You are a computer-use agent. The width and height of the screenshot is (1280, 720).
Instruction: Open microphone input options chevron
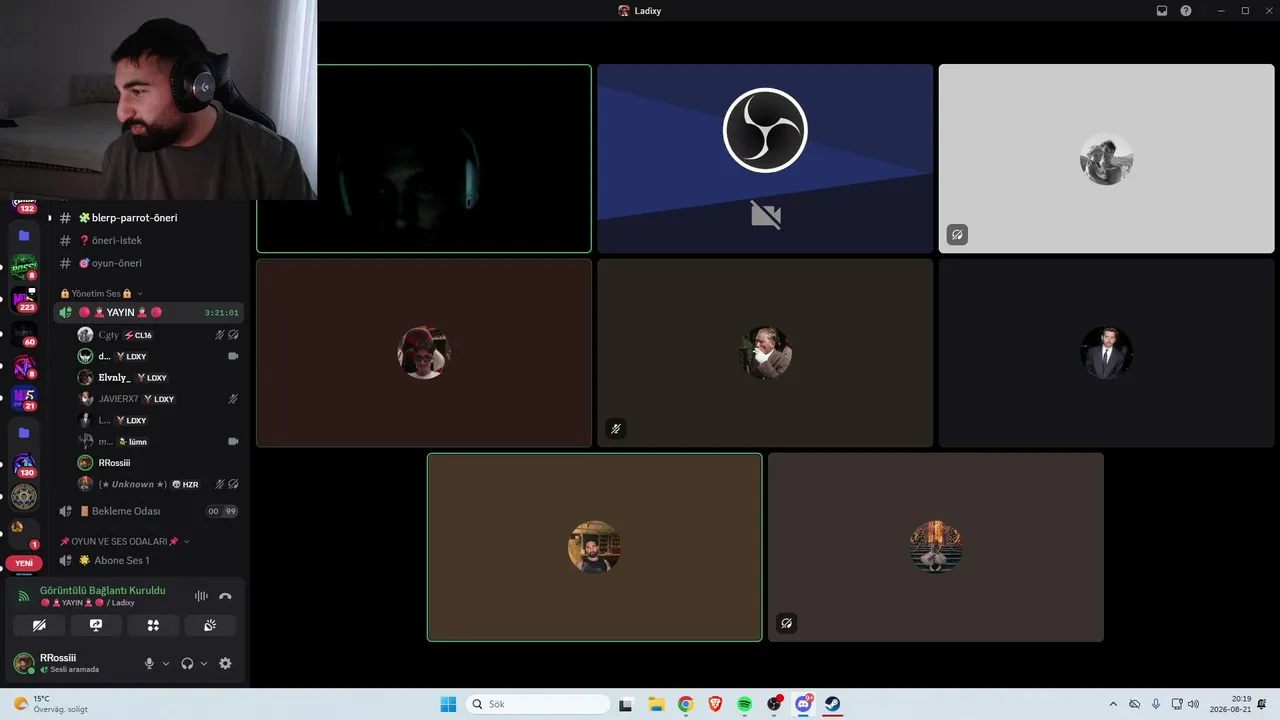point(166,663)
